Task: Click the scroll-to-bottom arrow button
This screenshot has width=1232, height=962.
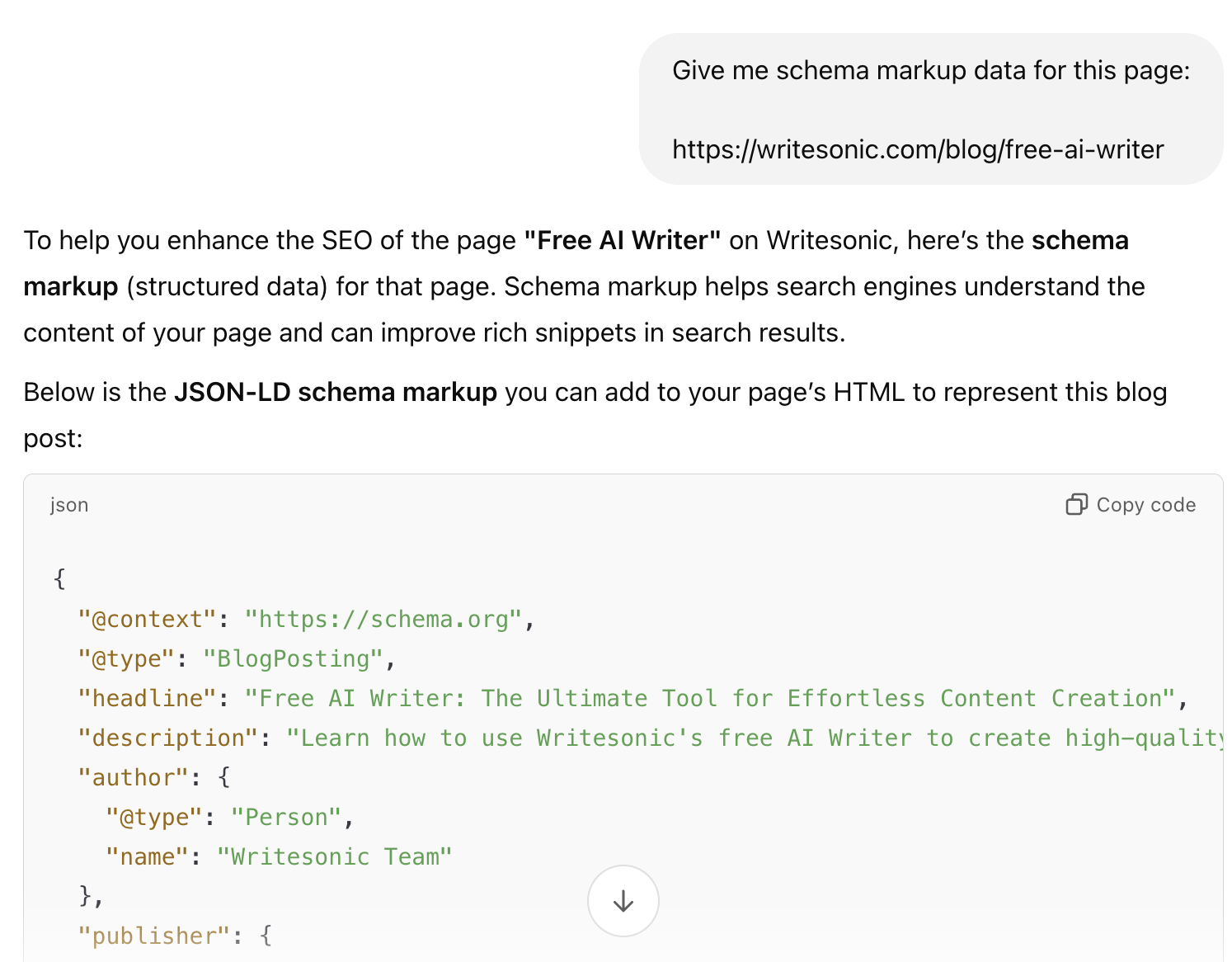Action: (x=623, y=901)
